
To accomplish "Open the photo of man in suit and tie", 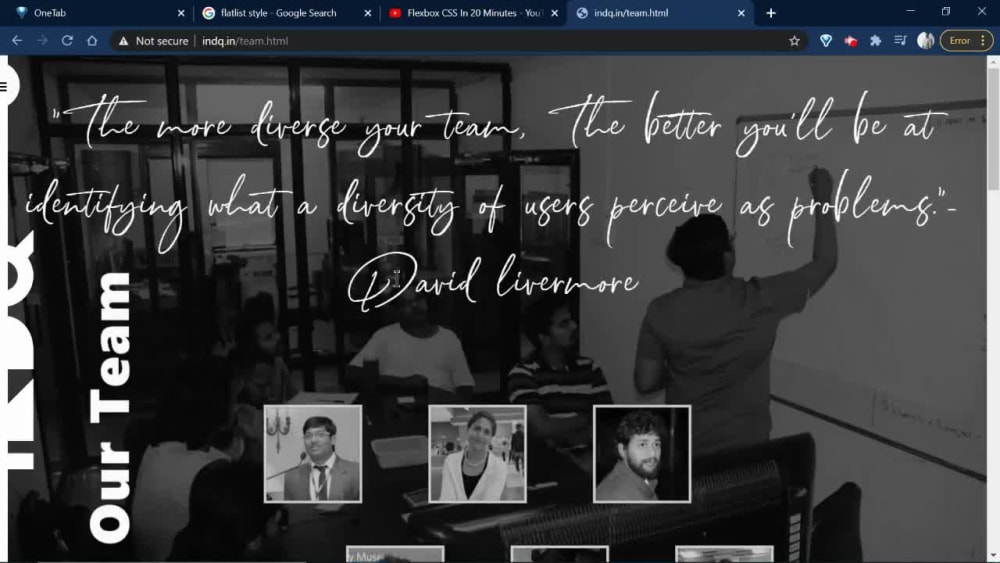I will click(312, 453).
